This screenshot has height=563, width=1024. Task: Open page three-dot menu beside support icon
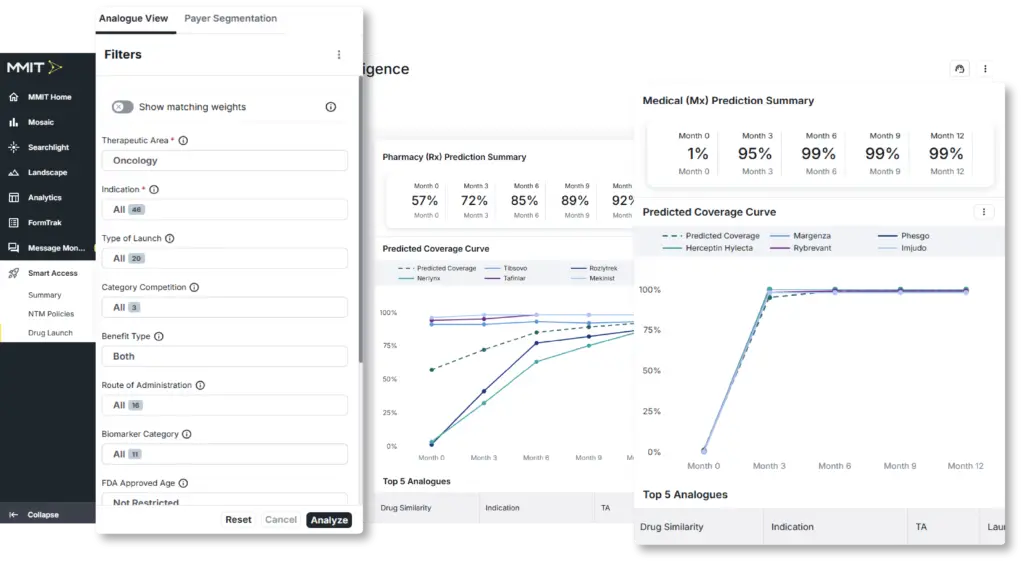coord(985,69)
